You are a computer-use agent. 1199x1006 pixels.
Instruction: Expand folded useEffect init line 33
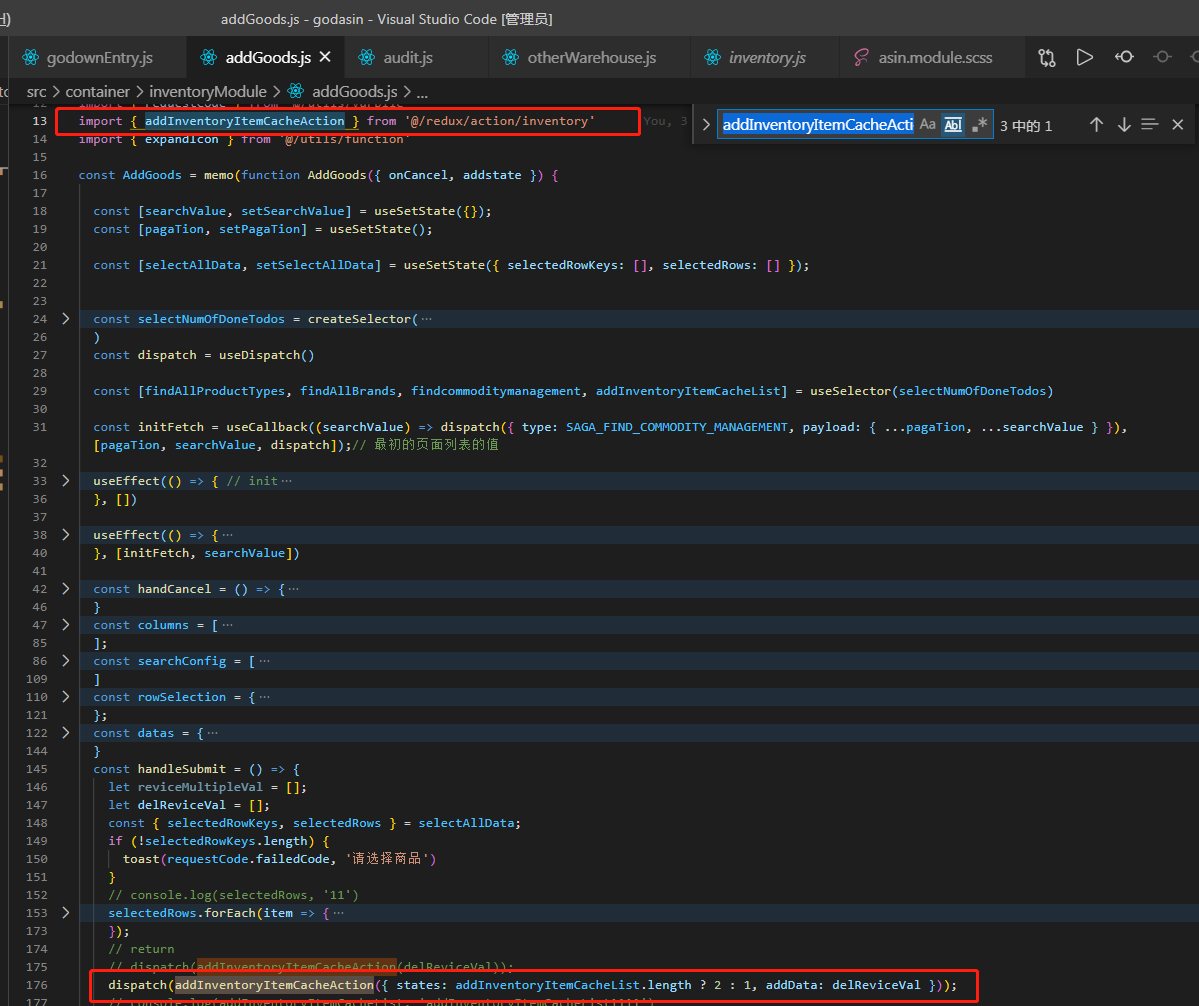[66, 481]
